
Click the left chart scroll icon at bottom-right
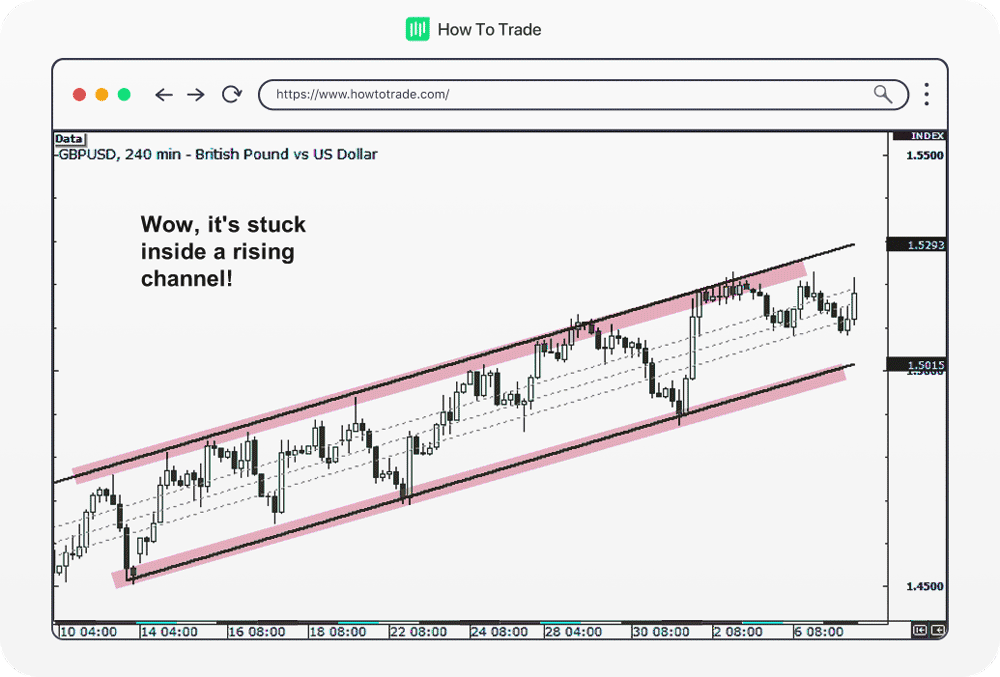pos(919,631)
